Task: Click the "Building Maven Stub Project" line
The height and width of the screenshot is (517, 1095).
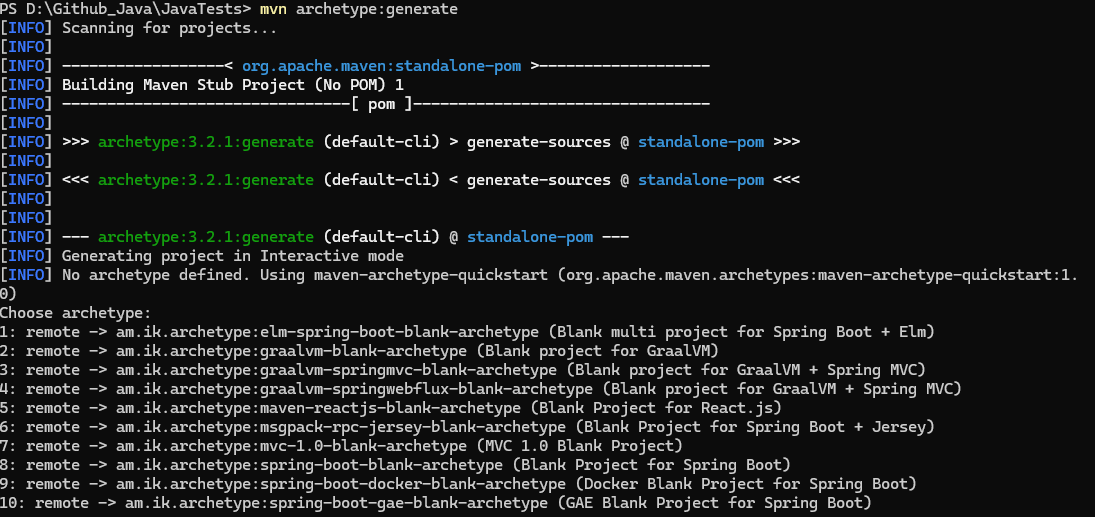Action: tap(232, 85)
